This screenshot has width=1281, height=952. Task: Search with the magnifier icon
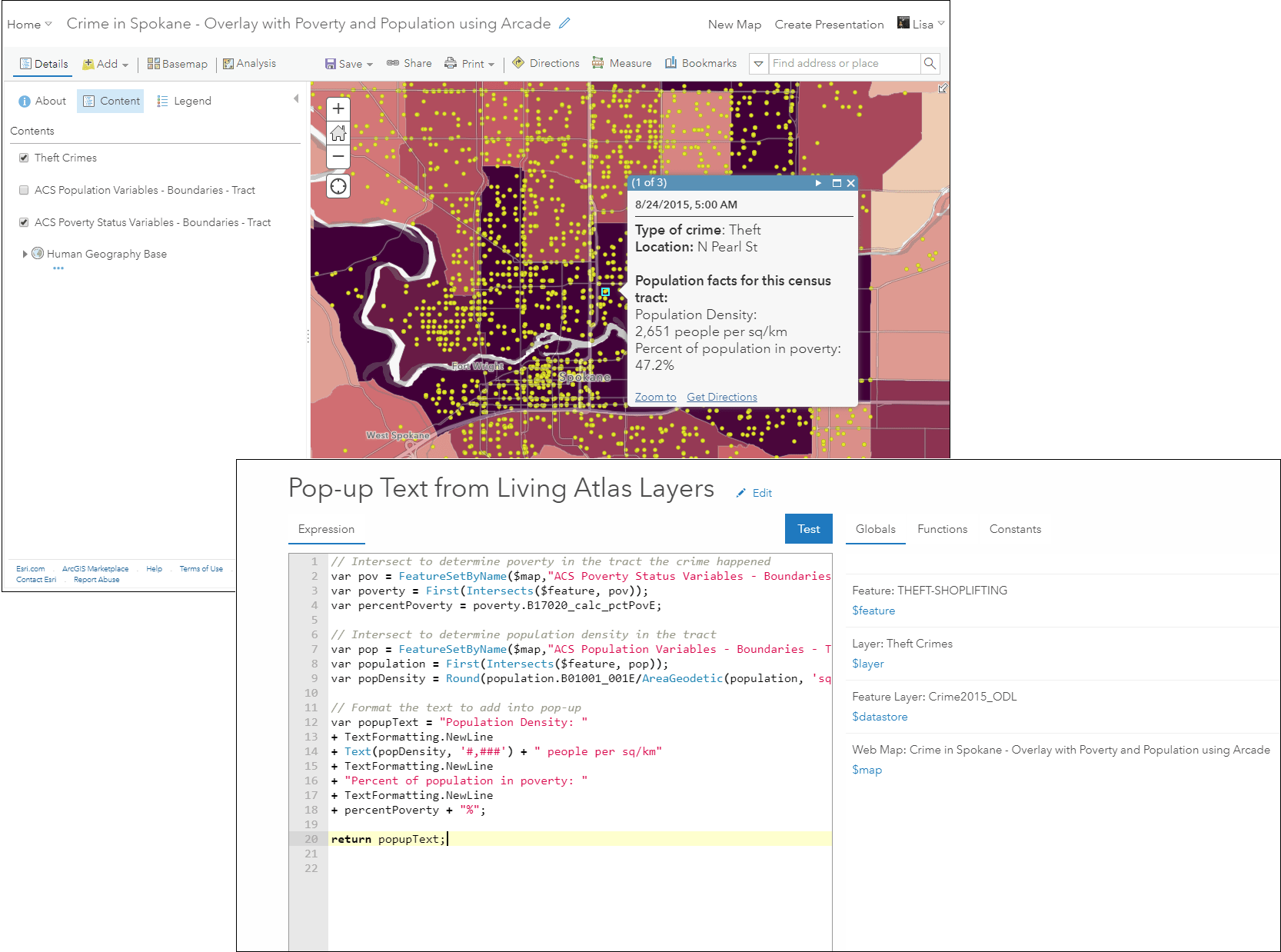[930, 63]
